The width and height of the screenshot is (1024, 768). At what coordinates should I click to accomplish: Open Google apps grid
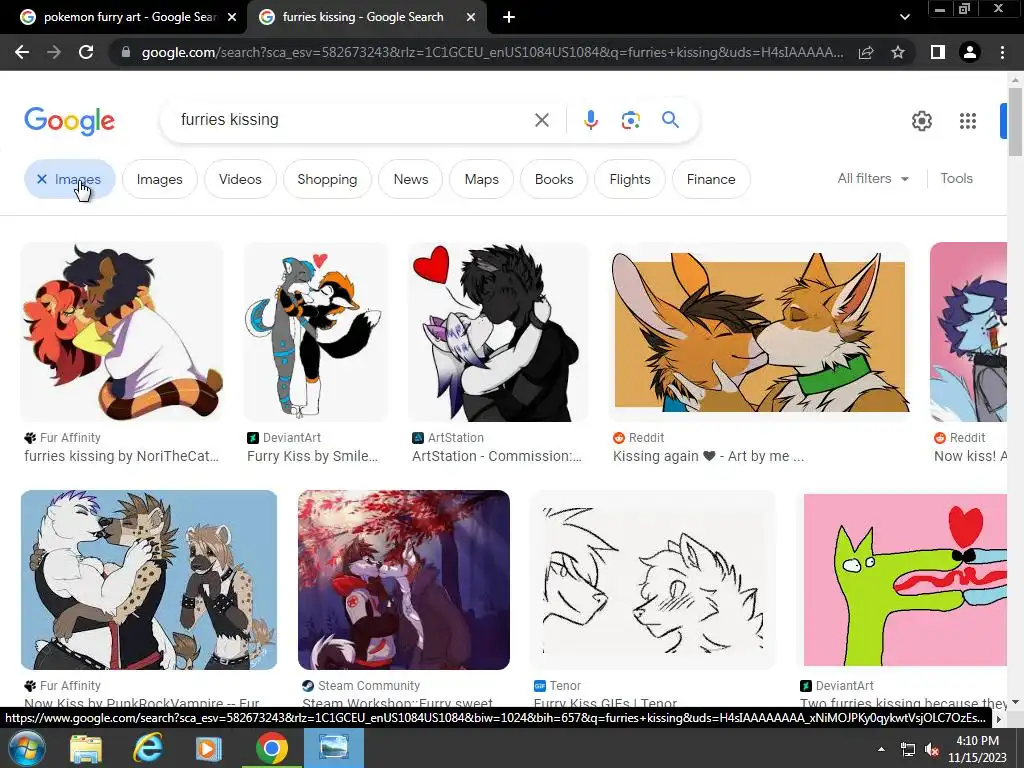pyautogui.click(x=968, y=121)
